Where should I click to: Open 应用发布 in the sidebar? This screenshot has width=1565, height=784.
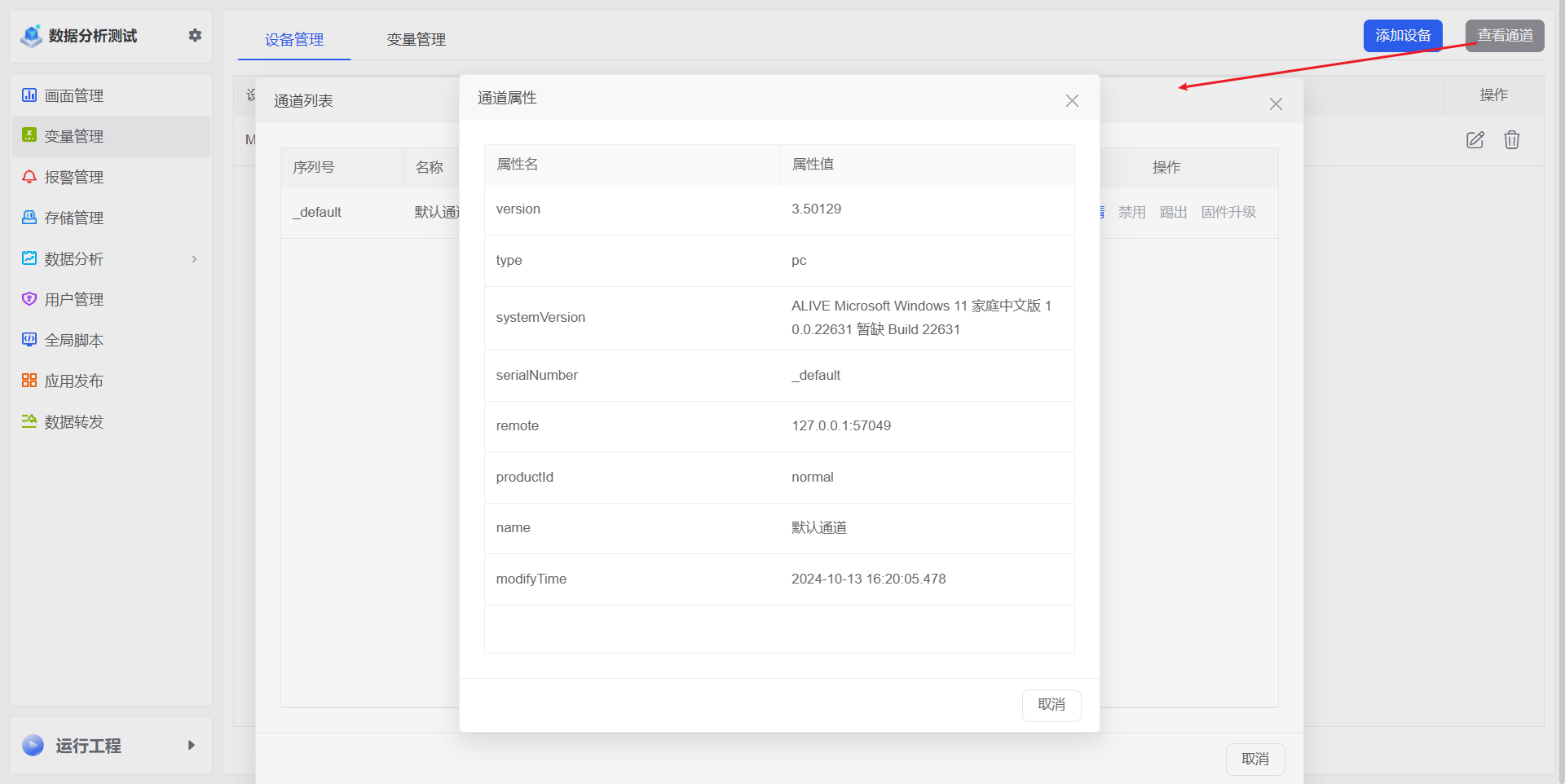coord(73,381)
